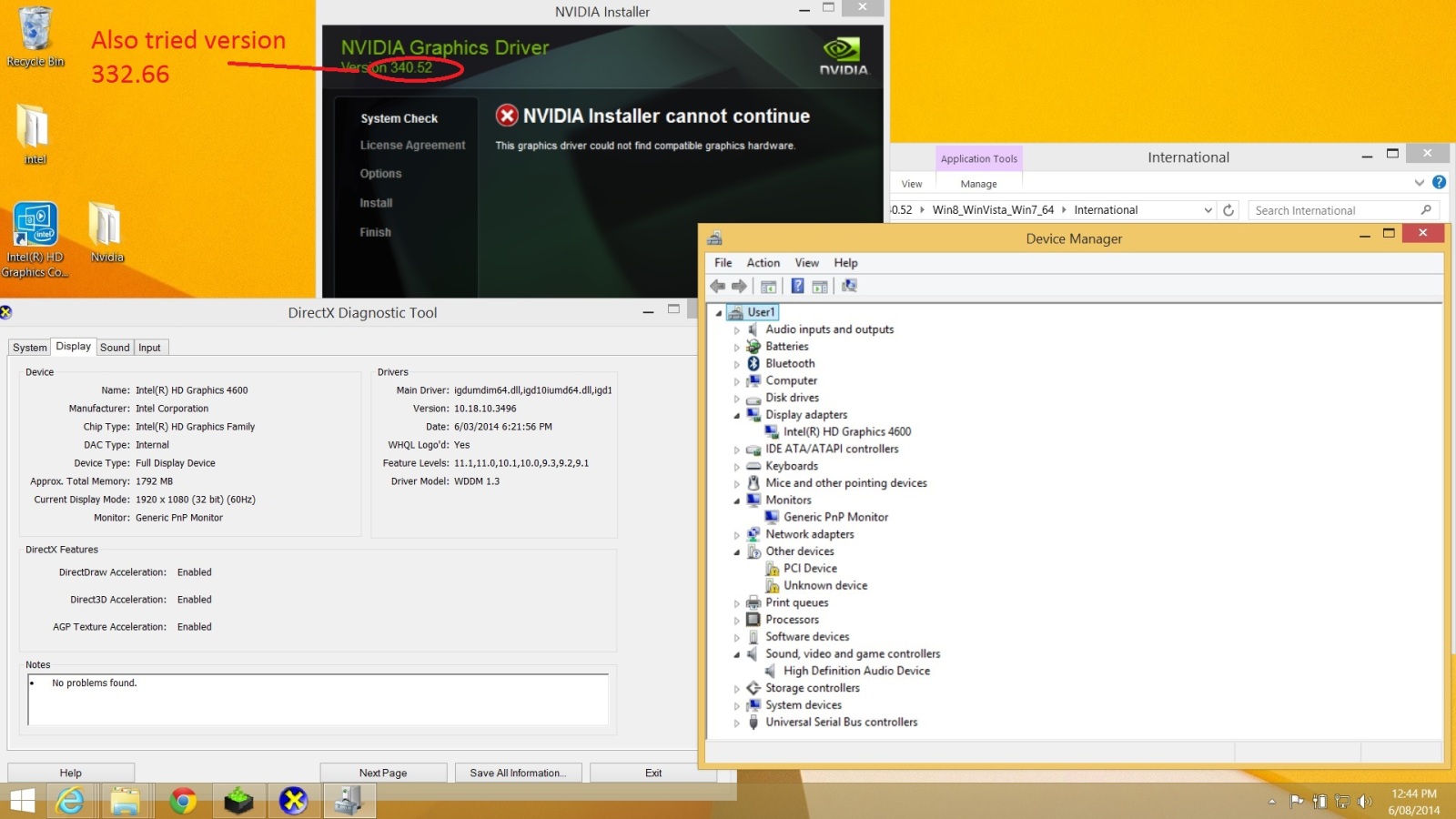The image size is (1456, 819).
Task: Toggle the console tree pane icon in Device Manager
Action: [x=768, y=287]
